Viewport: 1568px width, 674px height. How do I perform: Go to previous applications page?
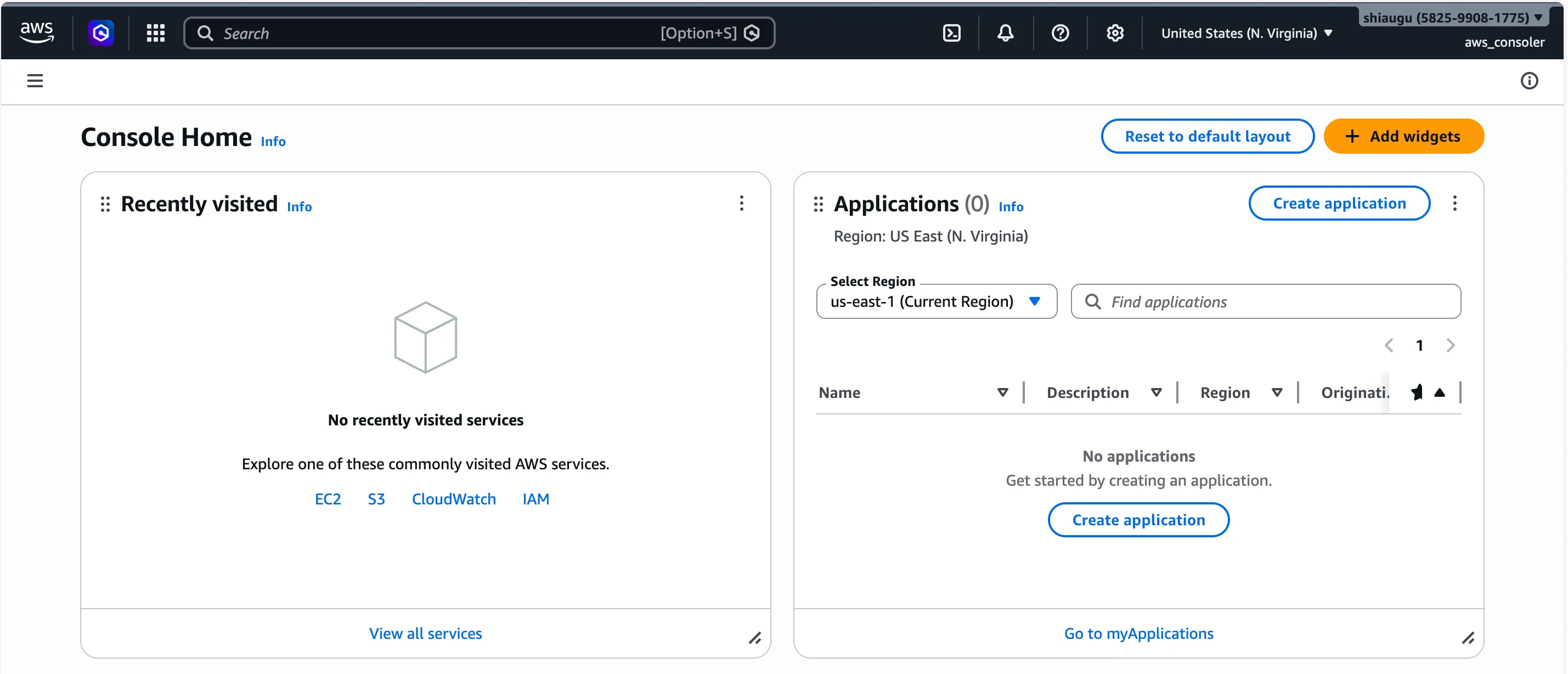click(1389, 345)
